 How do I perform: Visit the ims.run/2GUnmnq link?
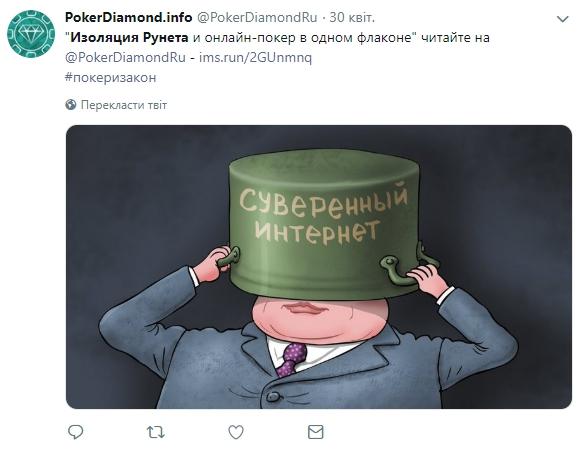[x=256, y=58]
